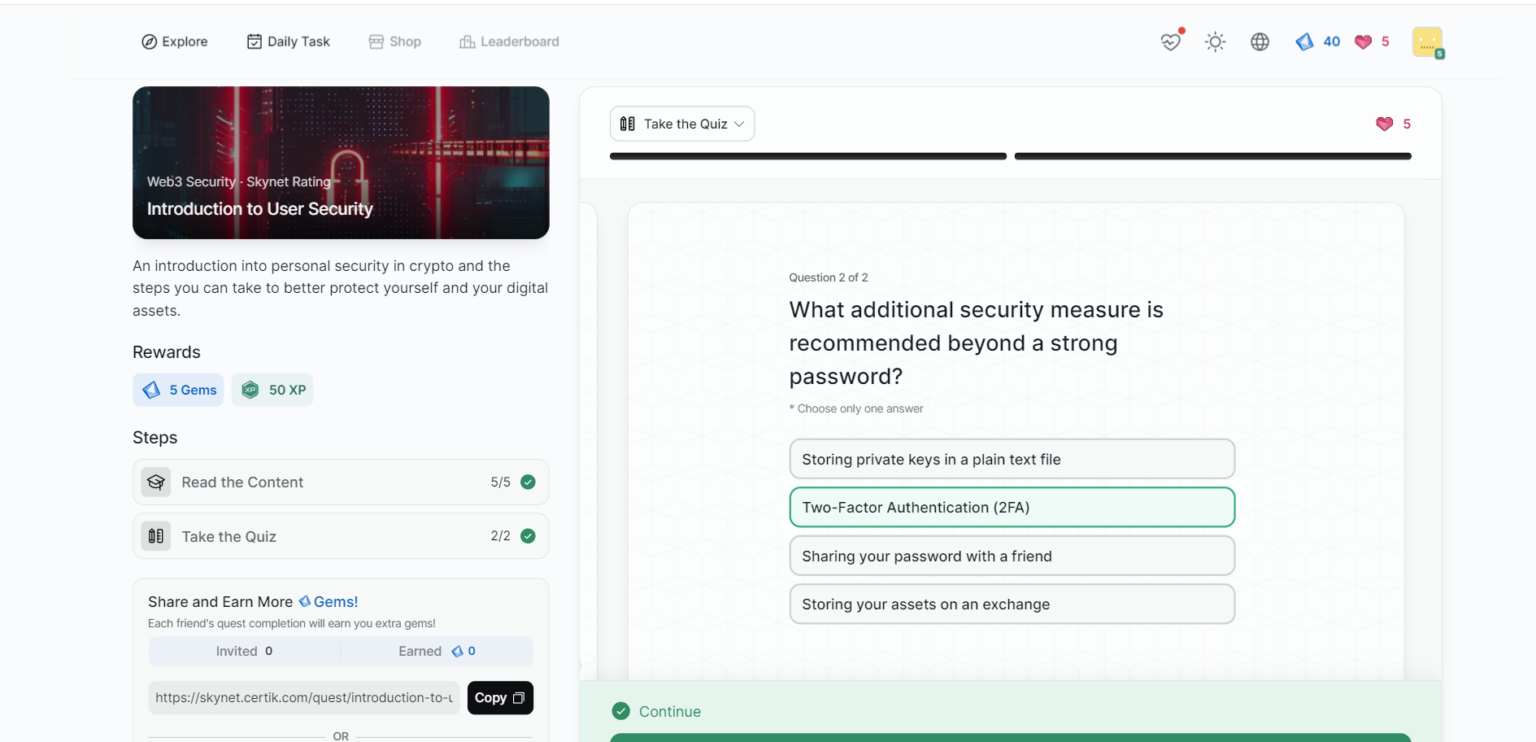Open the Take the Quiz step

click(x=341, y=536)
